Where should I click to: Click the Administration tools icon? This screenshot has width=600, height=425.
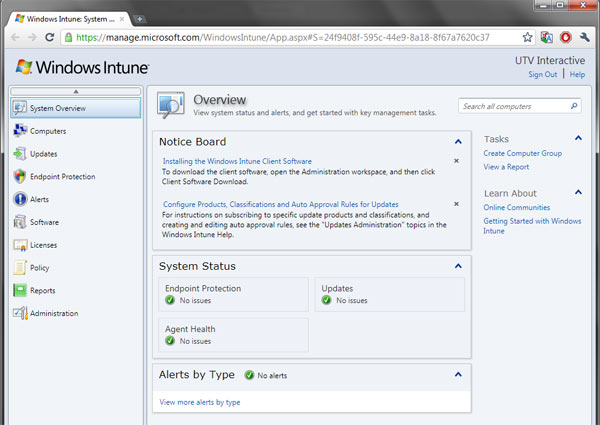click(20, 313)
